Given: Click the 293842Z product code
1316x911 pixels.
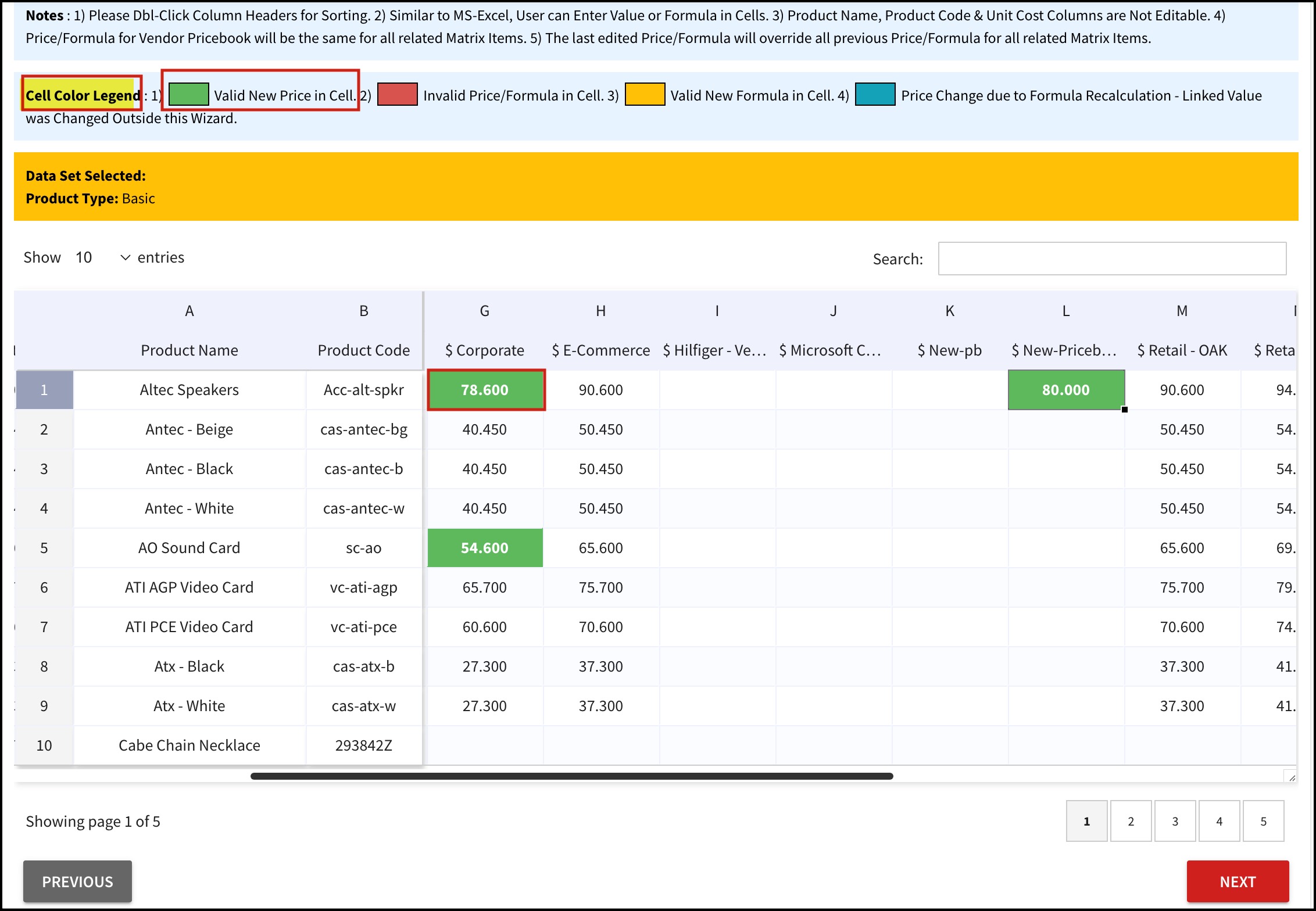Looking at the screenshot, I should click(x=364, y=745).
